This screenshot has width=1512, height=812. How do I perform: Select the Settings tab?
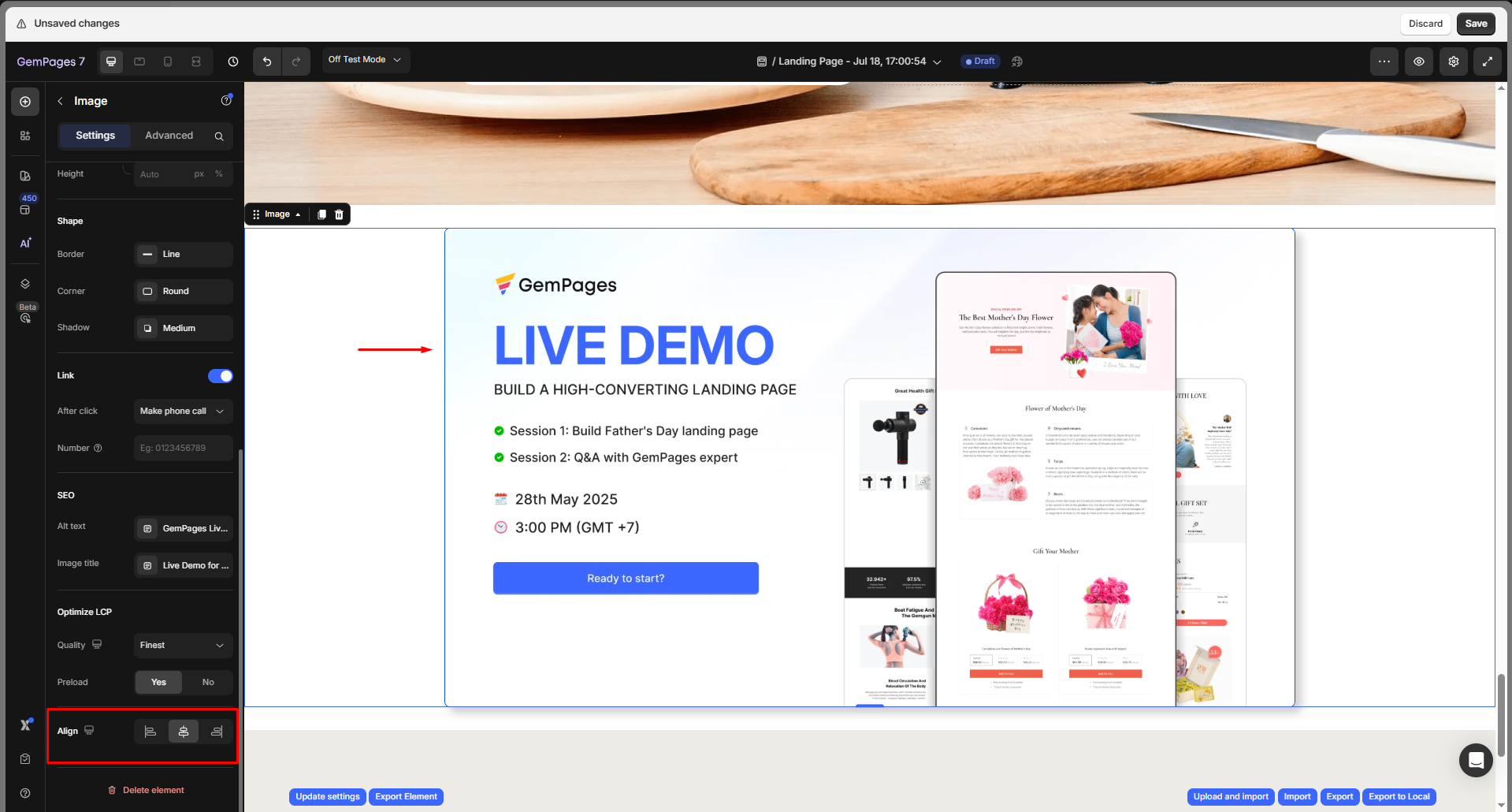[x=95, y=136]
